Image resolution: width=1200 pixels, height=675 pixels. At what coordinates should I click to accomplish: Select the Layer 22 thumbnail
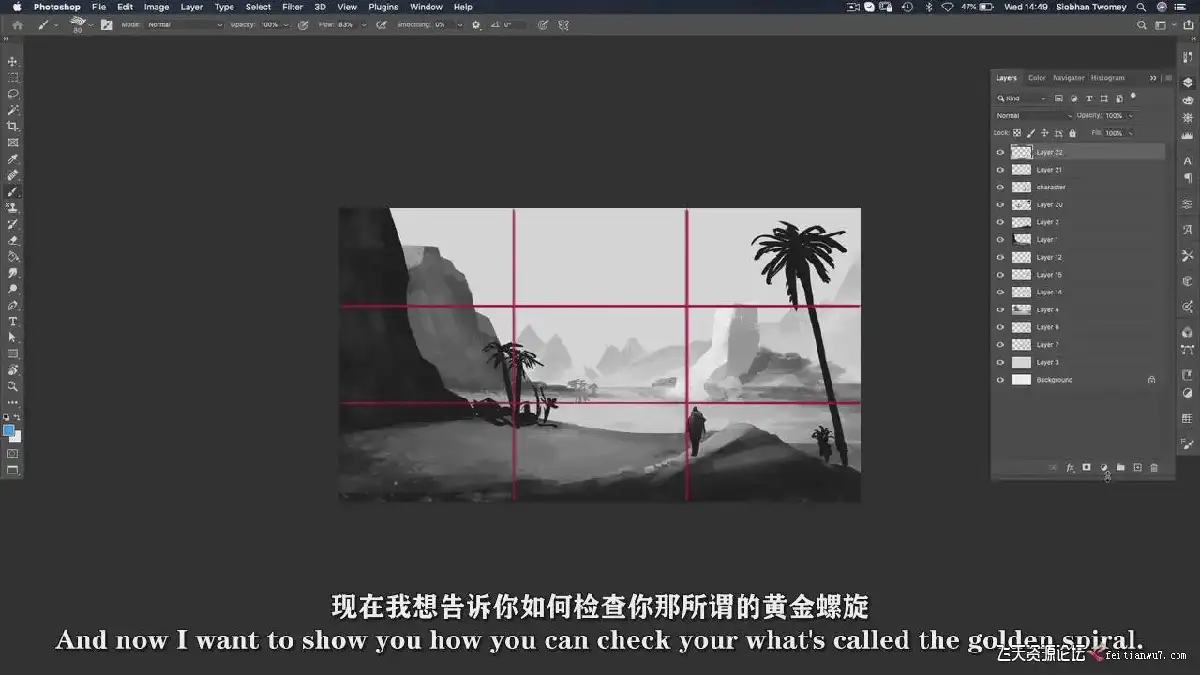1021,152
